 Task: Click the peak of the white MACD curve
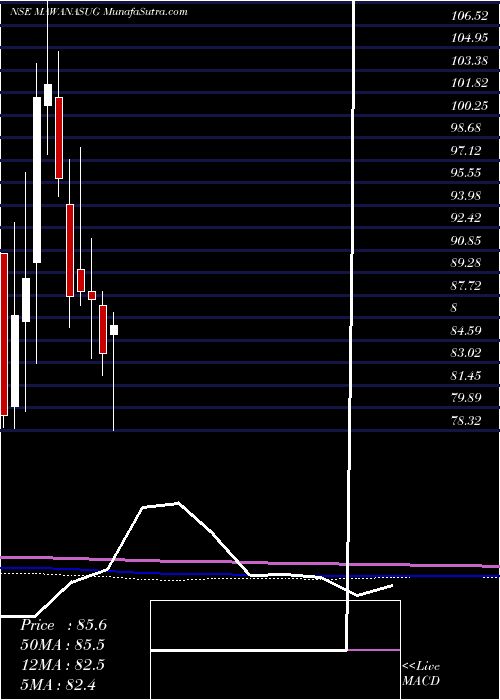click(178, 503)
